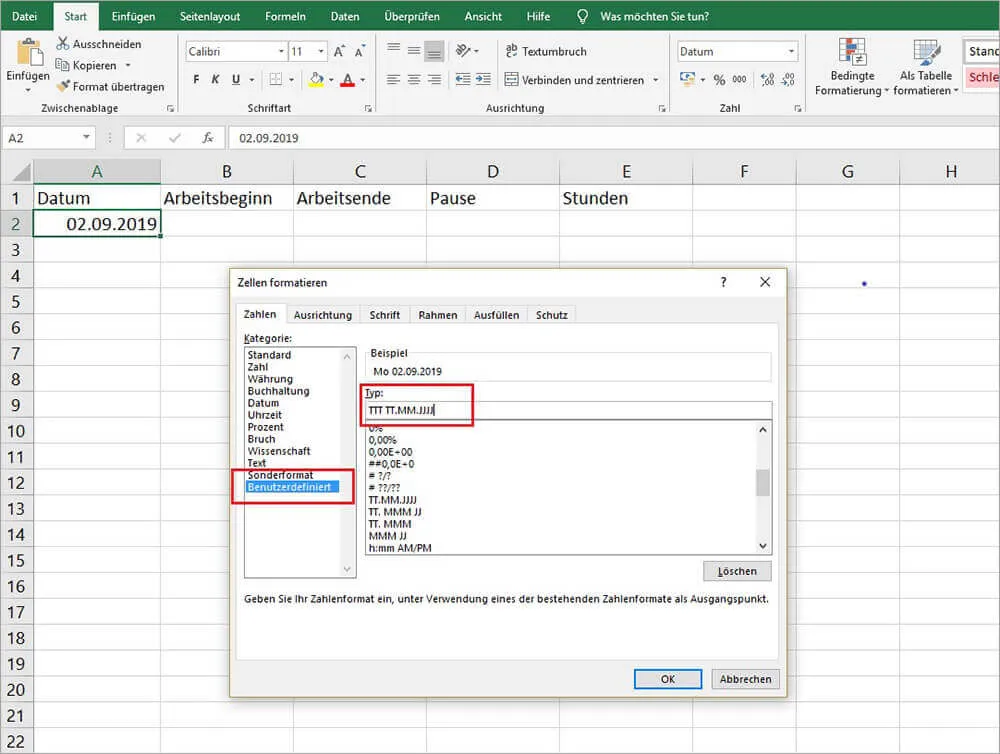This screenshot has height=754, width=1000.
Task: Toggle bold formatting with F icon
Action: [x=196, y=79]
